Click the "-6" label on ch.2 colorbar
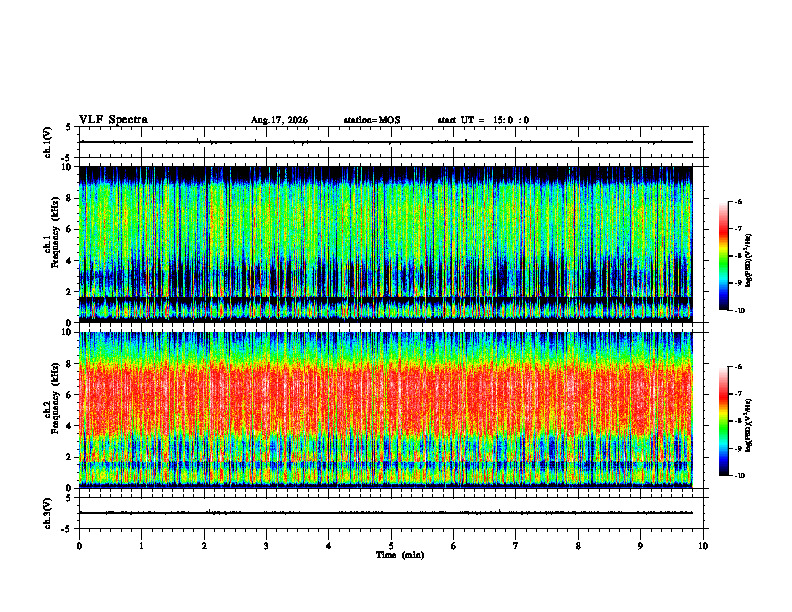Image resolution: width=792 pixels, height=612 pixels. click(738, 367)
